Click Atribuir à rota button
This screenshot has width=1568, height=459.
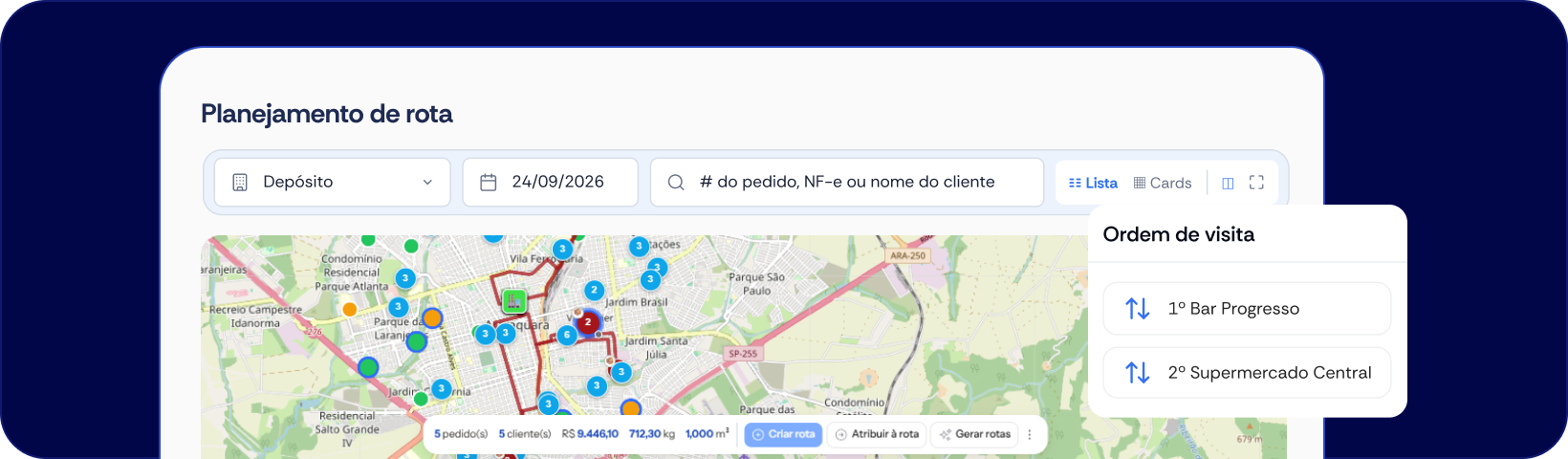coord(877,434)
